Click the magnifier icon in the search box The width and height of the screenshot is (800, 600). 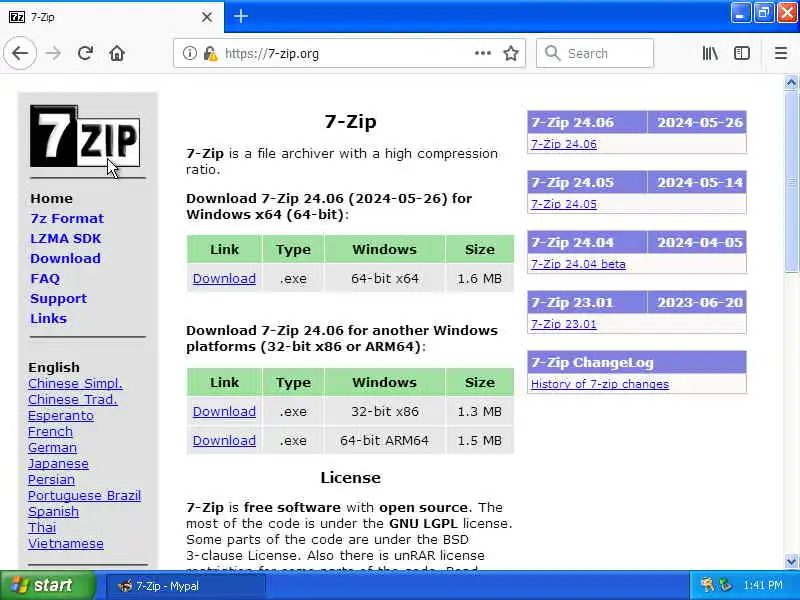point(553,53)
